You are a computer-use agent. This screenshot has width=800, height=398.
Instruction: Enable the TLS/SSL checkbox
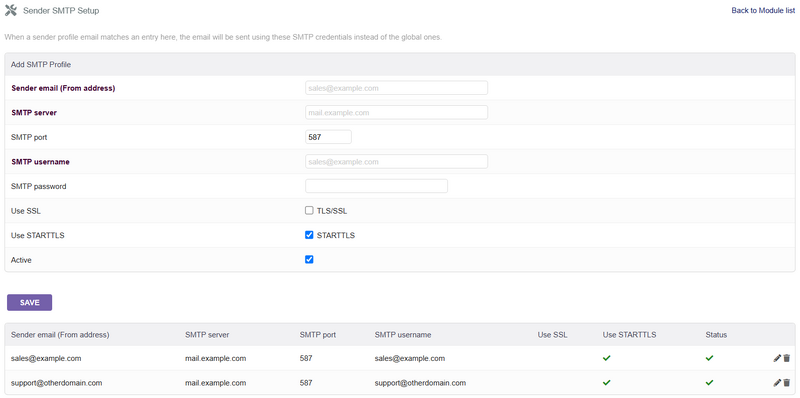pos(309,210)
